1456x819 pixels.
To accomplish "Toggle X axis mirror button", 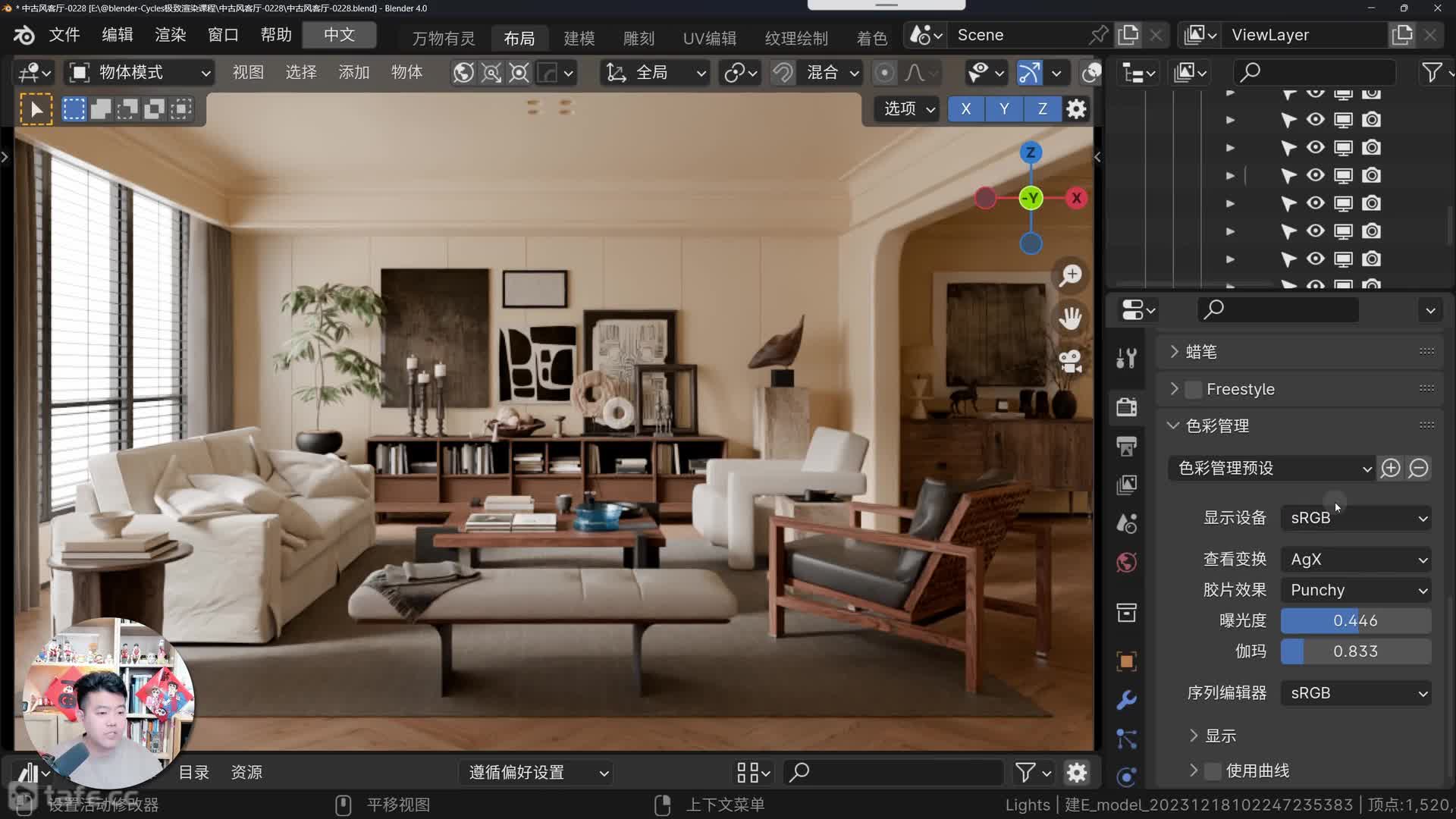I will click(965, 109).
